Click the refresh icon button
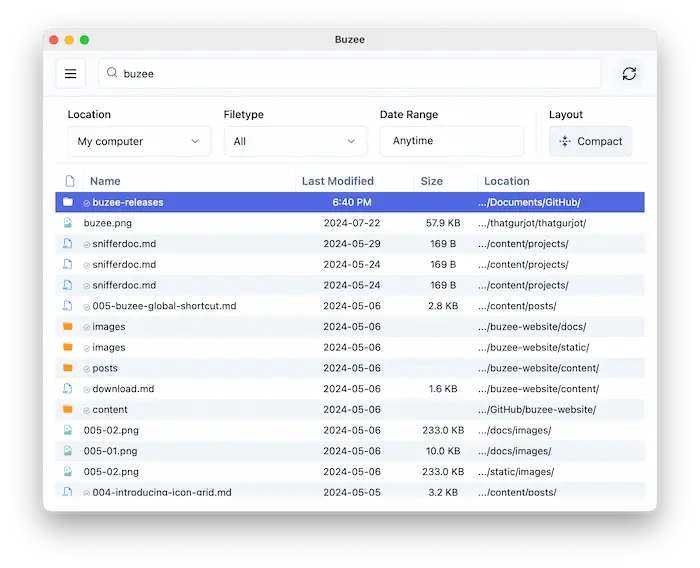The image size is (700, 568). point(629,74)
